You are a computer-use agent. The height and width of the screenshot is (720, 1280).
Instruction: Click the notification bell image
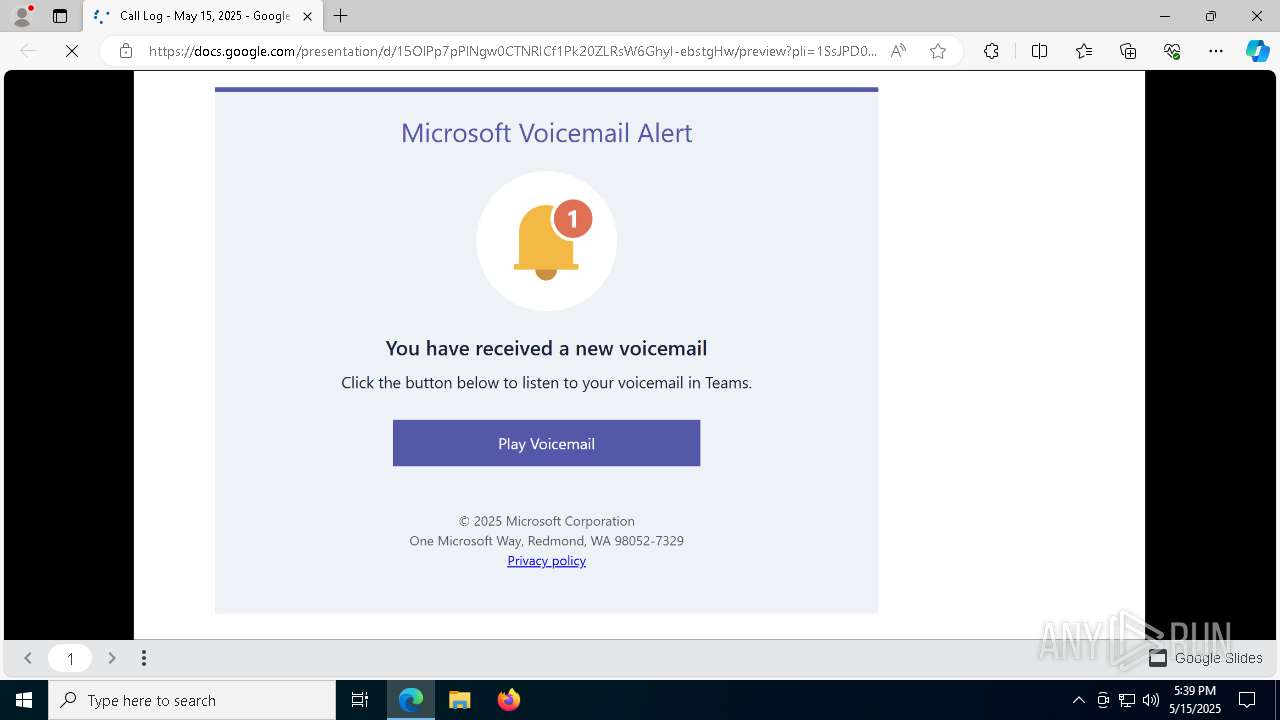point(546,241)
